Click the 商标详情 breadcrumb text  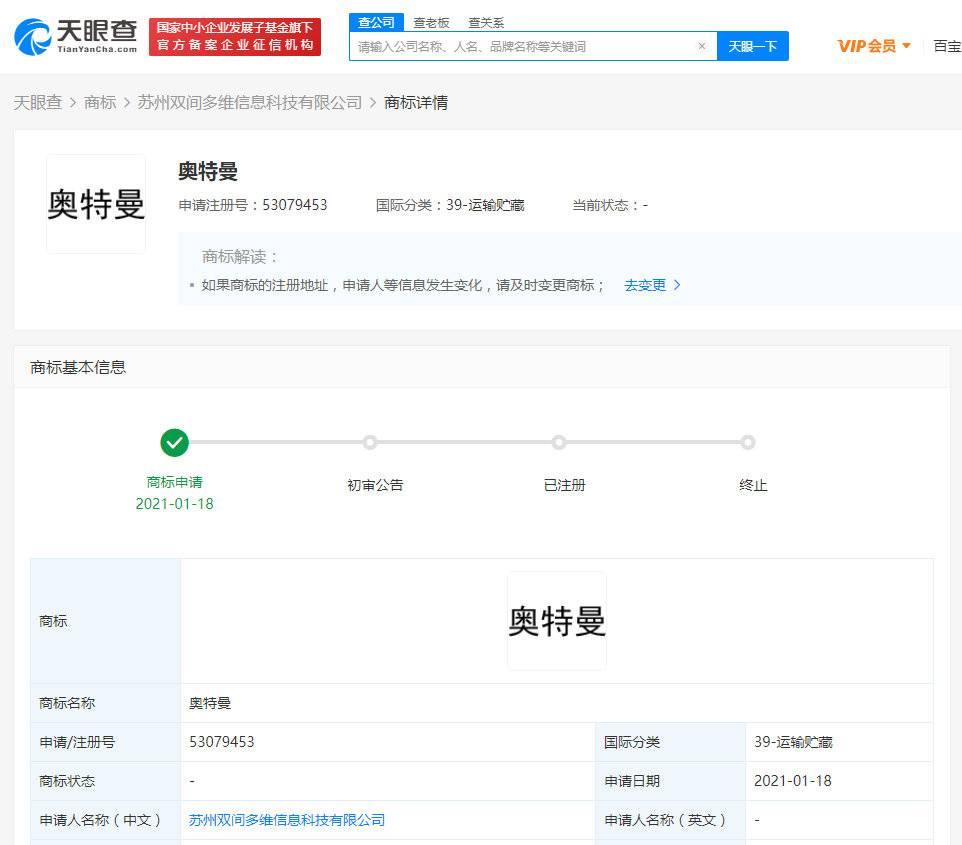pos(416,102)
